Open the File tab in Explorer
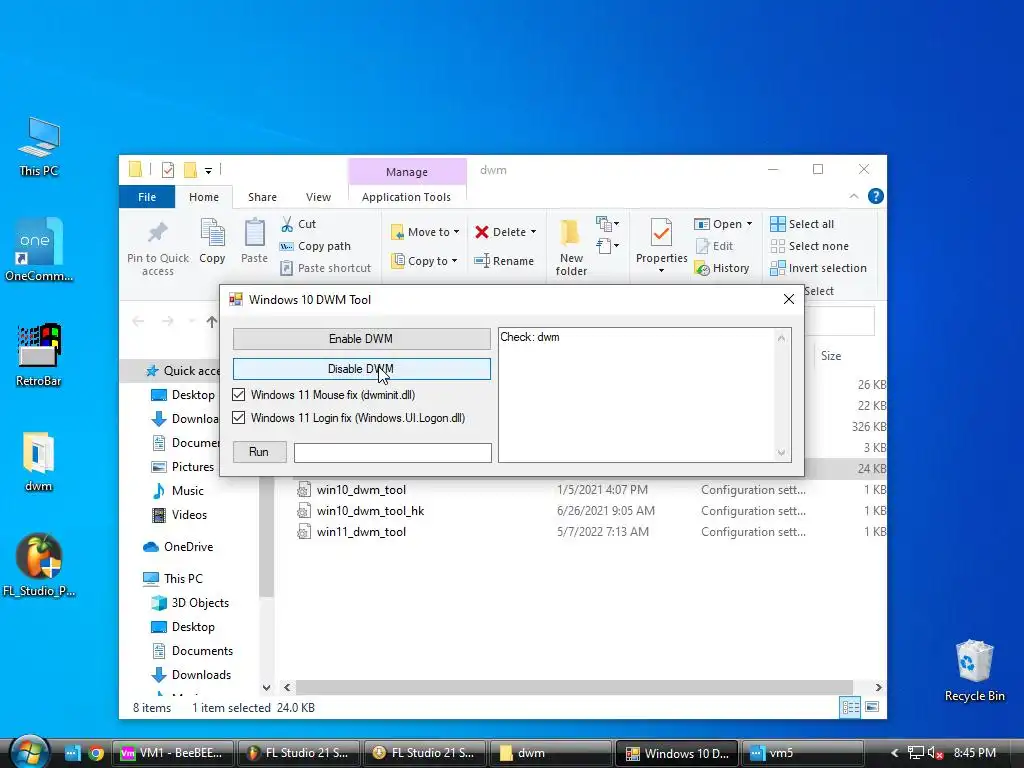This screenshot has width=1024, height=768. click(147, 197)
